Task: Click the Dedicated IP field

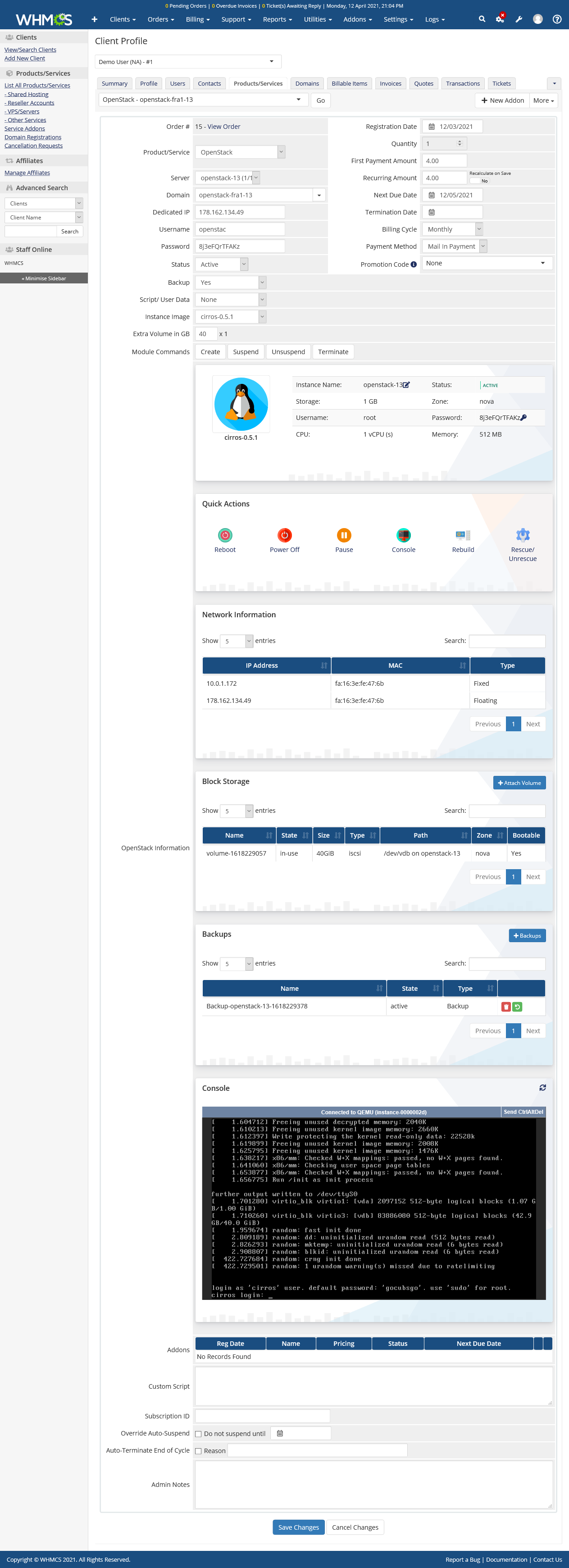Action: click(x=240, y=212)
